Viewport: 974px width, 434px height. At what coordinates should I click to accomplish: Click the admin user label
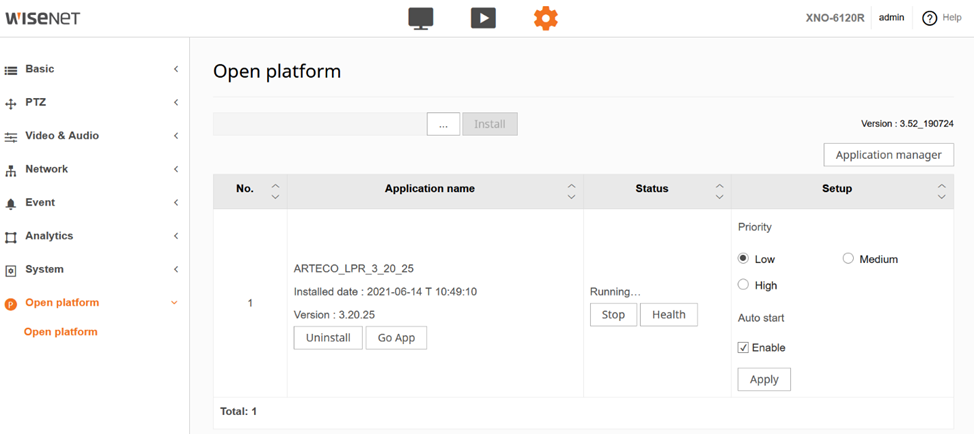point(891,18)
